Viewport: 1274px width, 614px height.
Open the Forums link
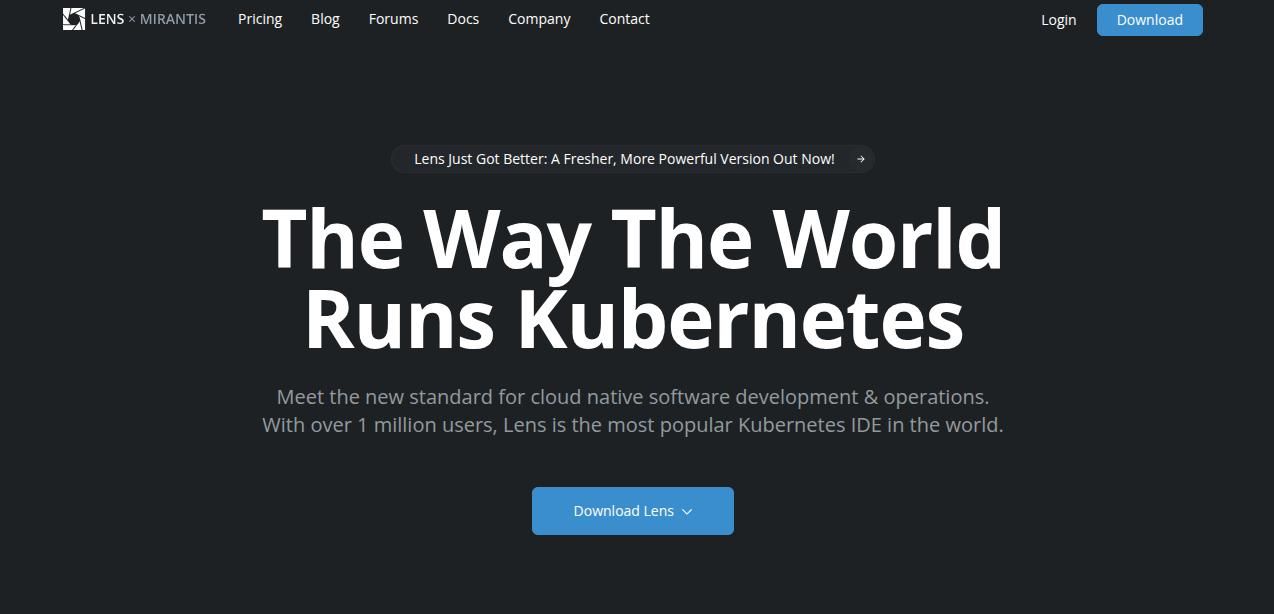pyautogui.click(x=393, y=19)
